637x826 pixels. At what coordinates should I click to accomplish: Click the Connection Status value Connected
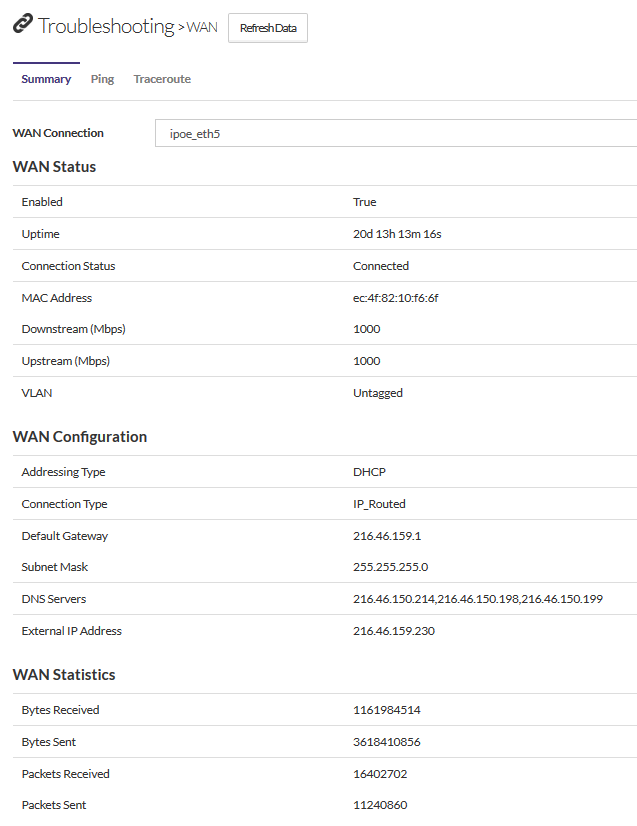tap(381, 266)
